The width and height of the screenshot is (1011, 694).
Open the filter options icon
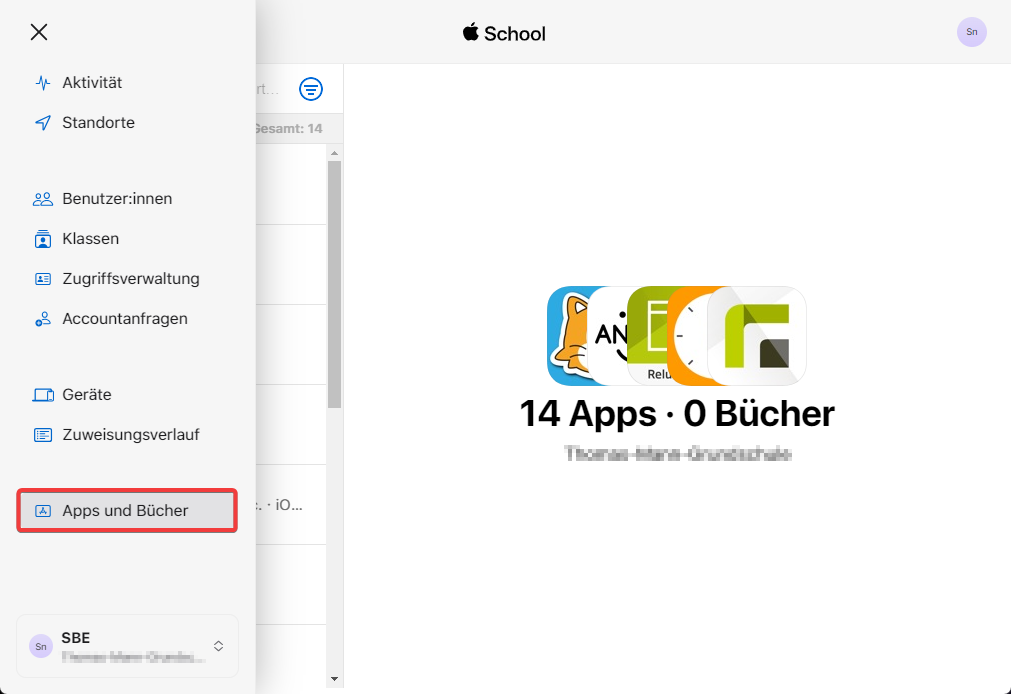[x=311, y=89]
